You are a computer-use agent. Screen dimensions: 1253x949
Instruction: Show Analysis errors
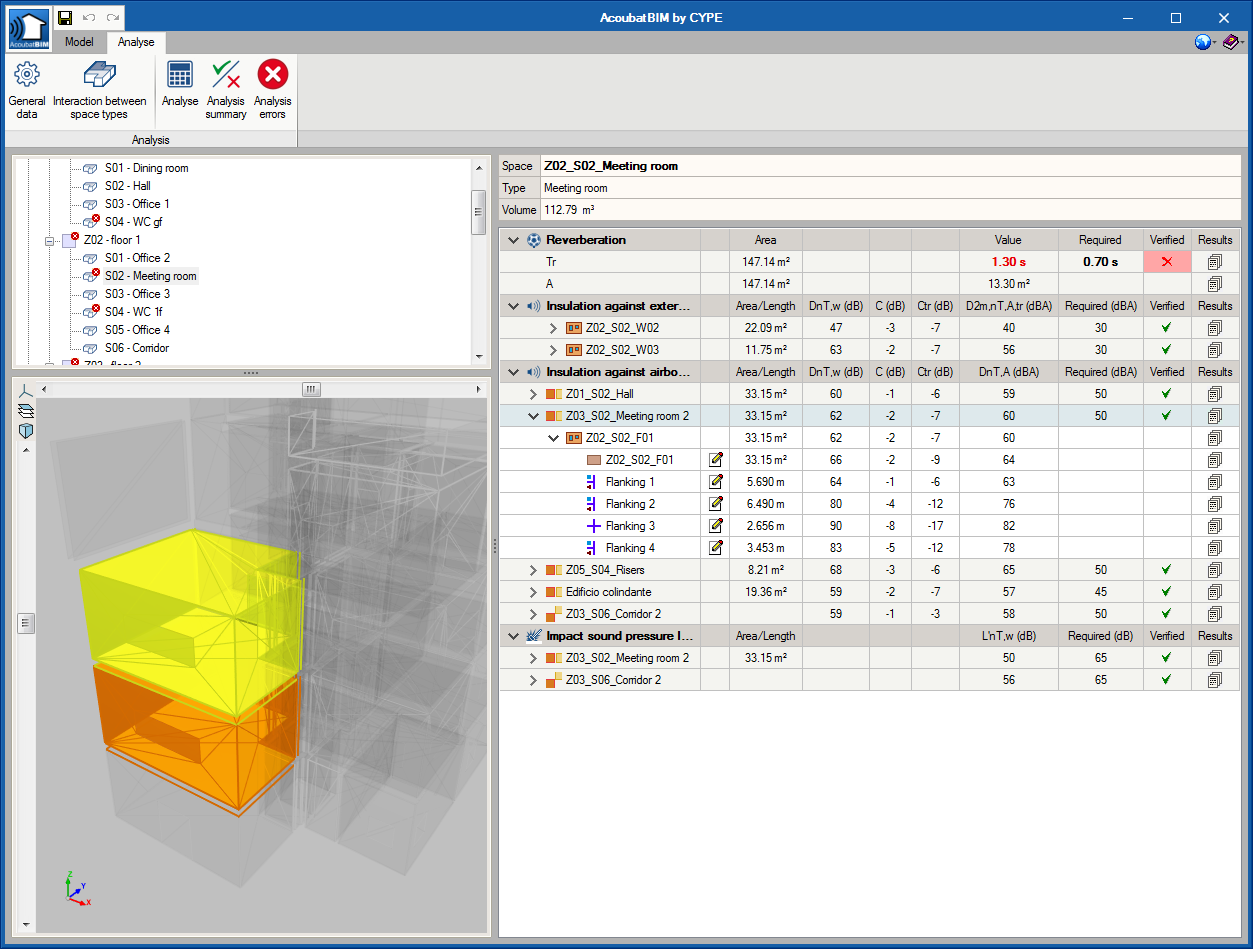pos(272,90)
